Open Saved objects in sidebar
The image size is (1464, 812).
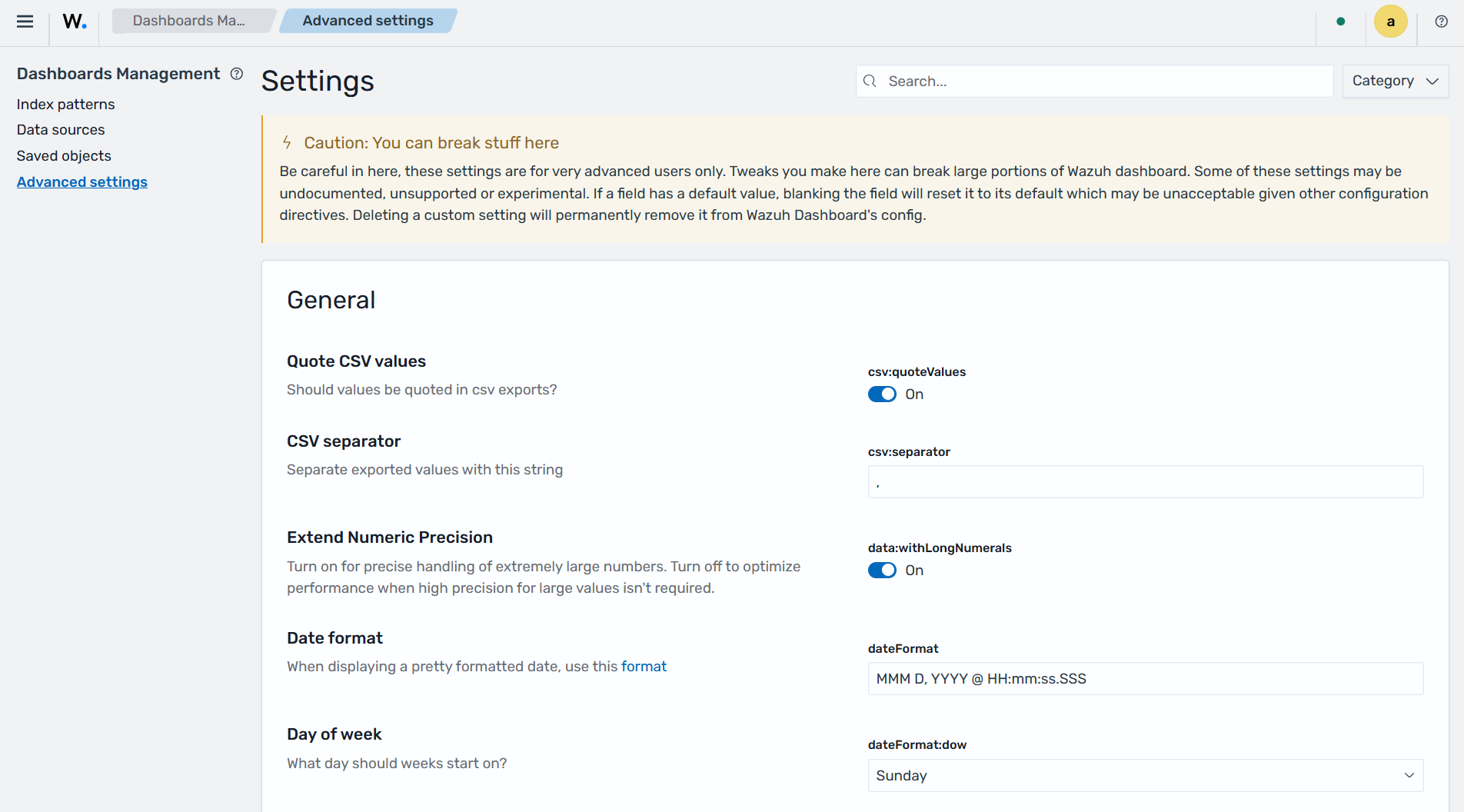(64, 156)
